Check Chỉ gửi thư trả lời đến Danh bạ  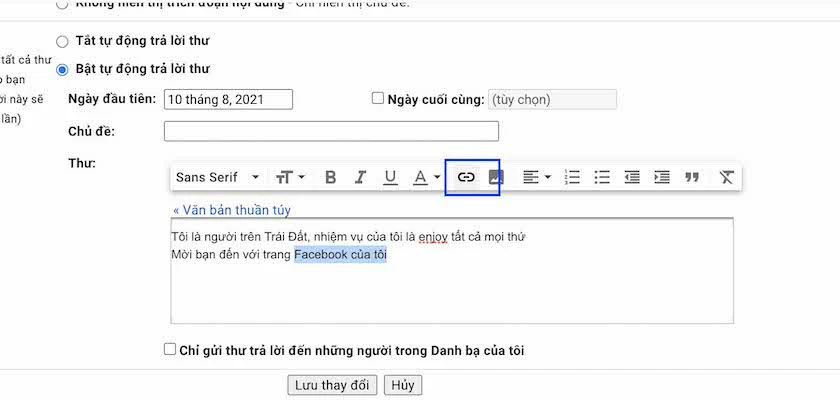170,350
